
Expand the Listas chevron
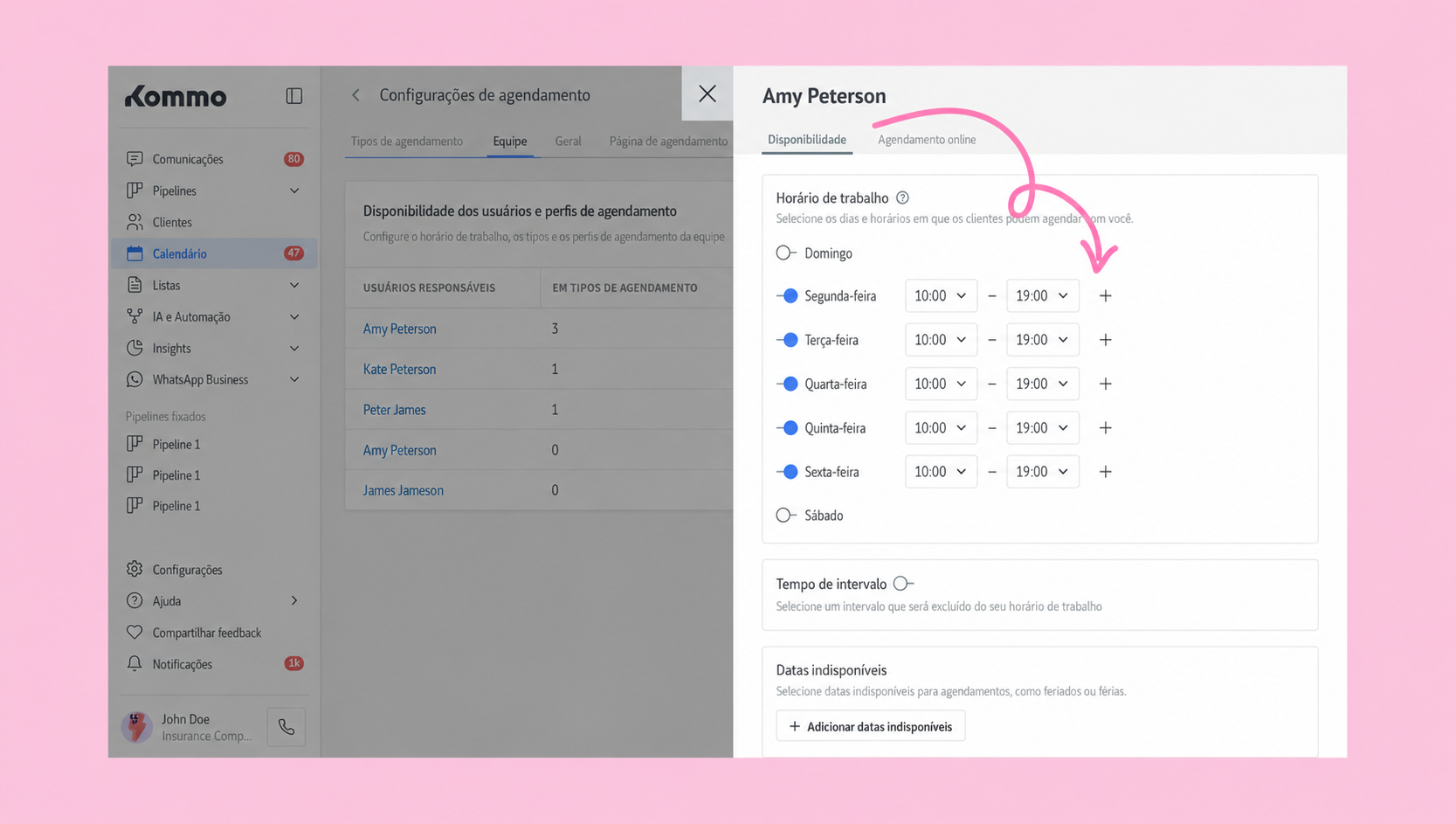tap(294, 285)
